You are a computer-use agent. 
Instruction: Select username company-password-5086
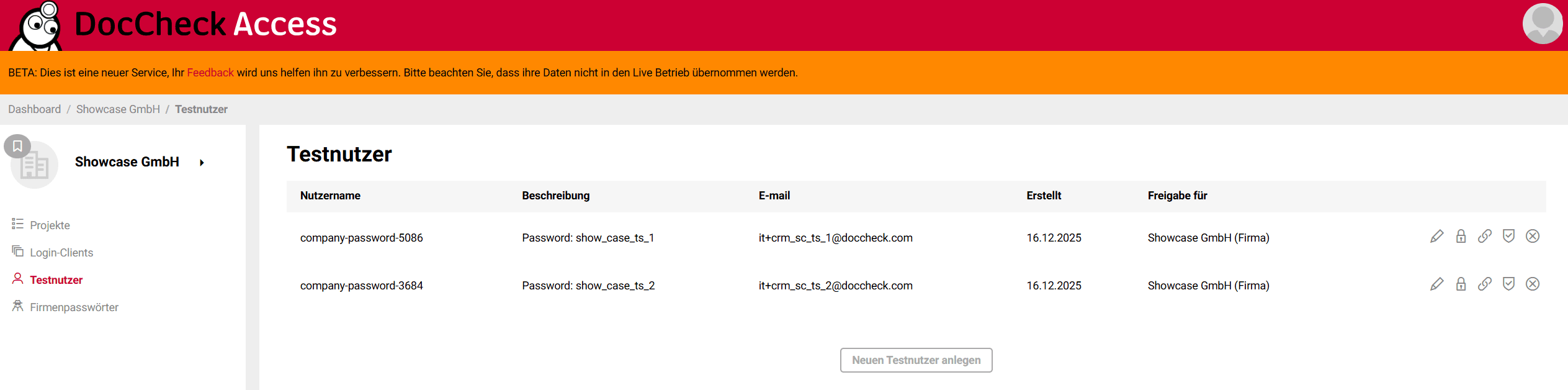pos(361,238)
